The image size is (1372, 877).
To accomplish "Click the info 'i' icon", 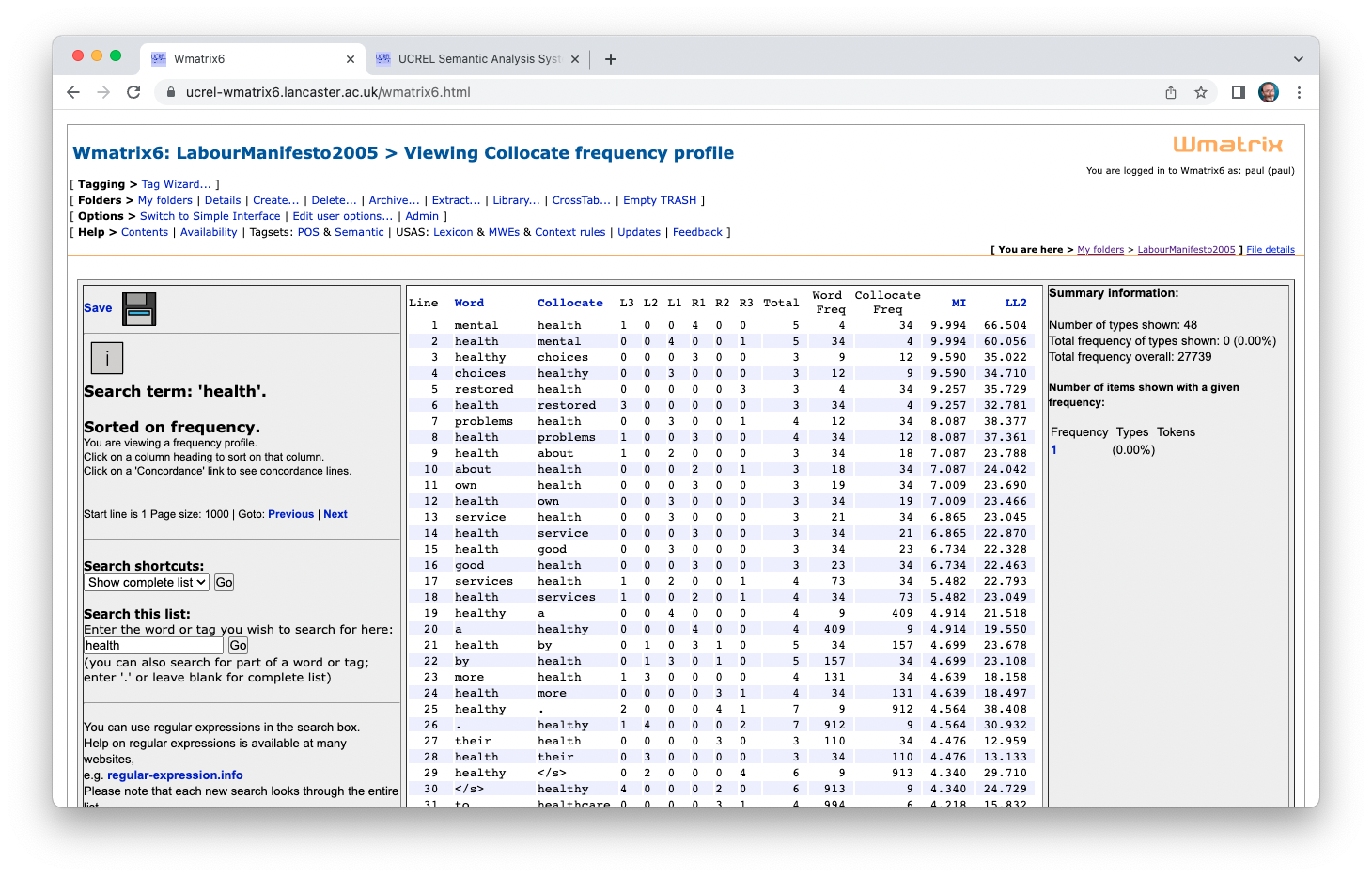I will pyautogui.click(x=107, y=358).
